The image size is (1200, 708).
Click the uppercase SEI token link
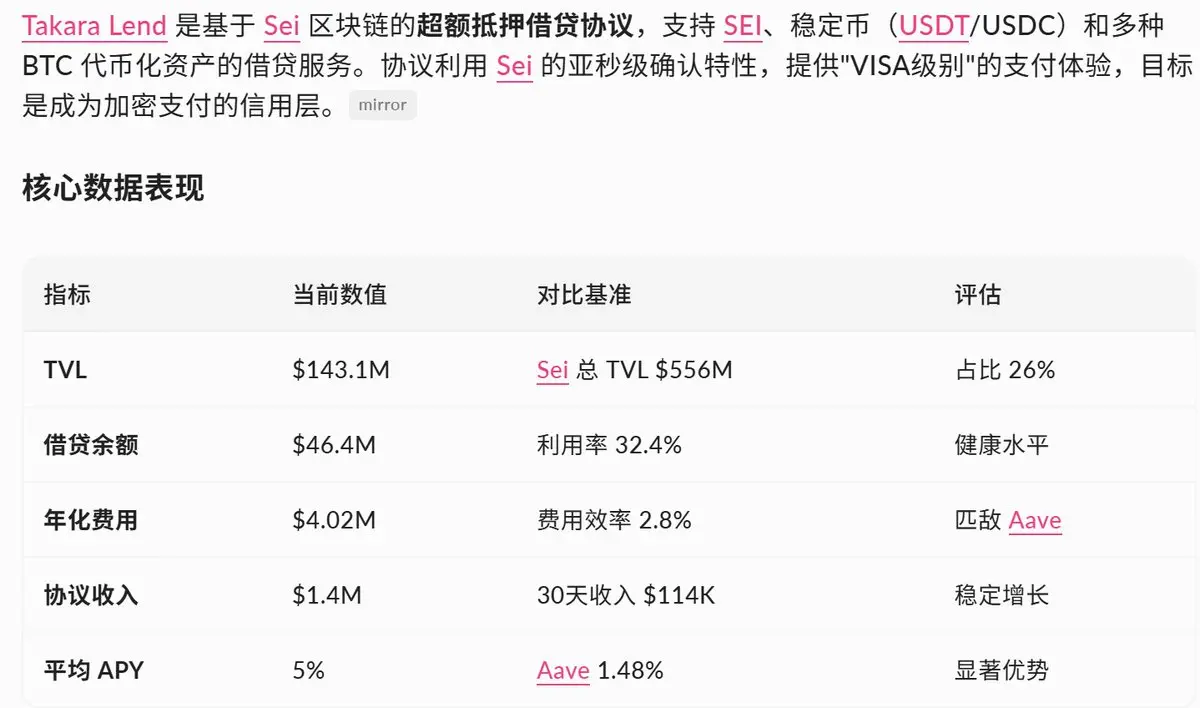tap(742, 25)
